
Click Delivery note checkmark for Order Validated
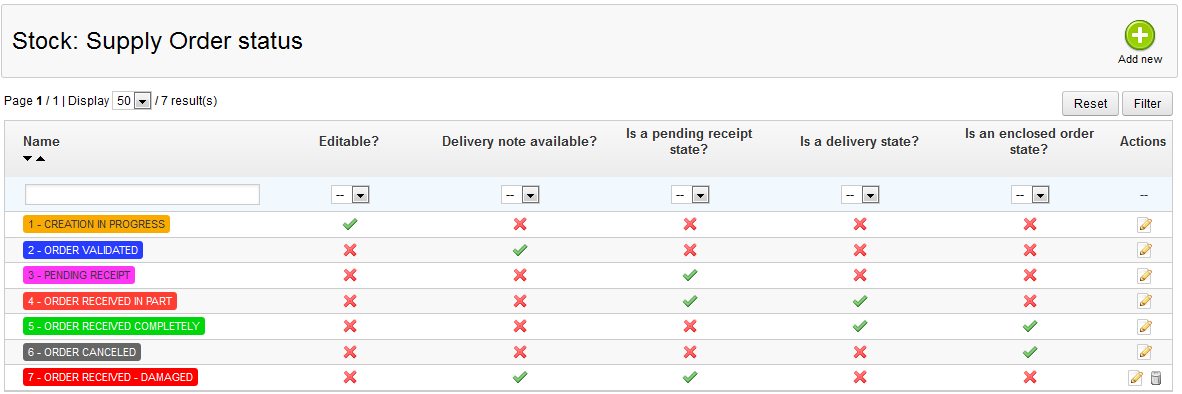click(519, 249)
